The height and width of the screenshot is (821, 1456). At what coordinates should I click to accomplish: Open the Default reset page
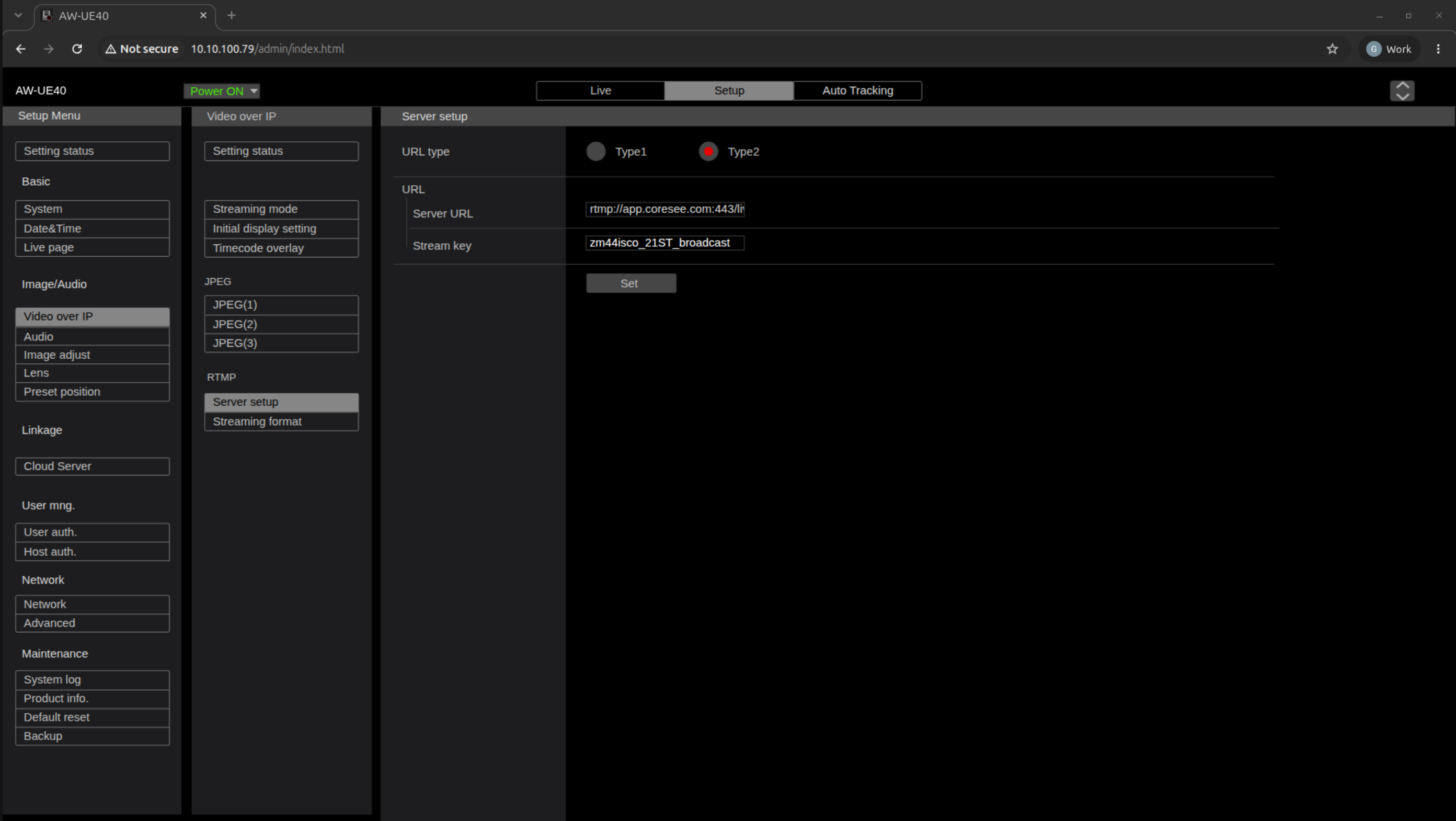pos(92,717)
